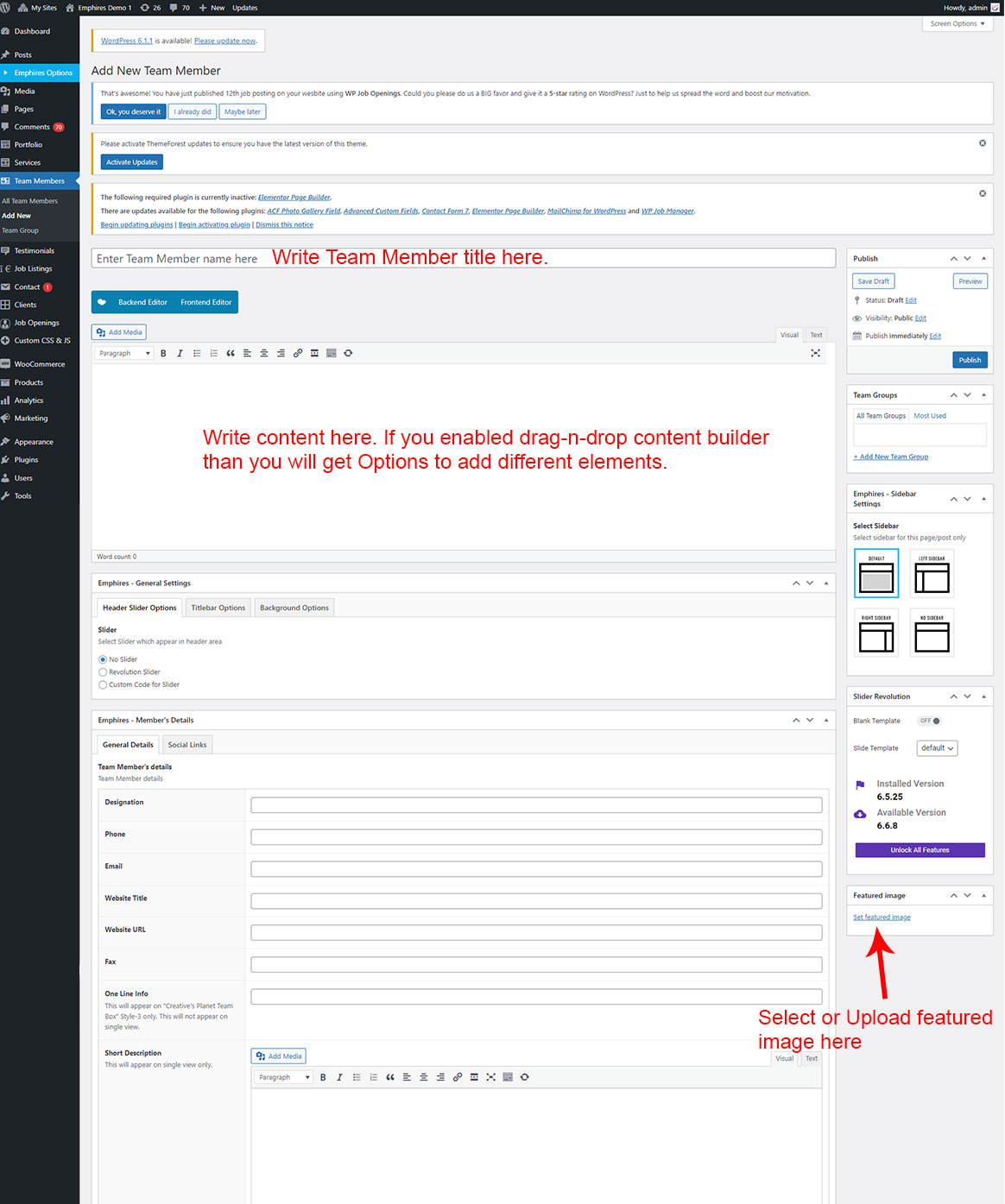This screenshot has height=1204, width=1005.
Task: Open WooCommerce in the admin sidebar
Action: [x=39, y=364]
